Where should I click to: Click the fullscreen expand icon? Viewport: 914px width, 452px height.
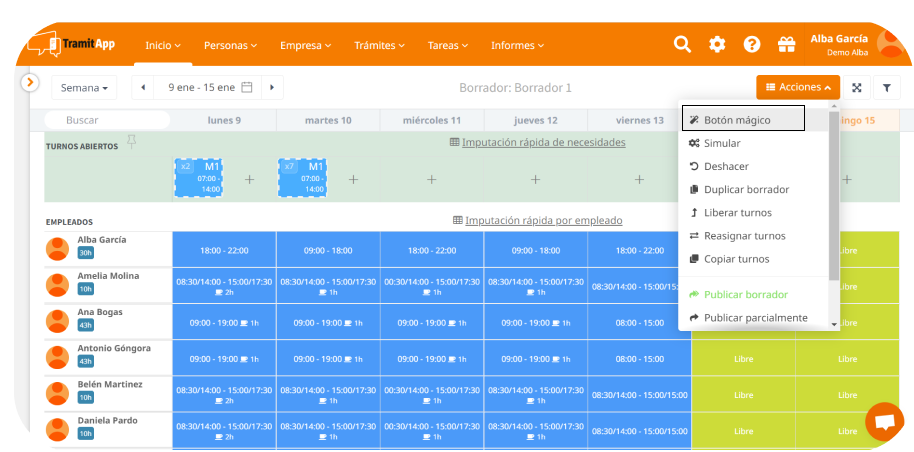857,88
